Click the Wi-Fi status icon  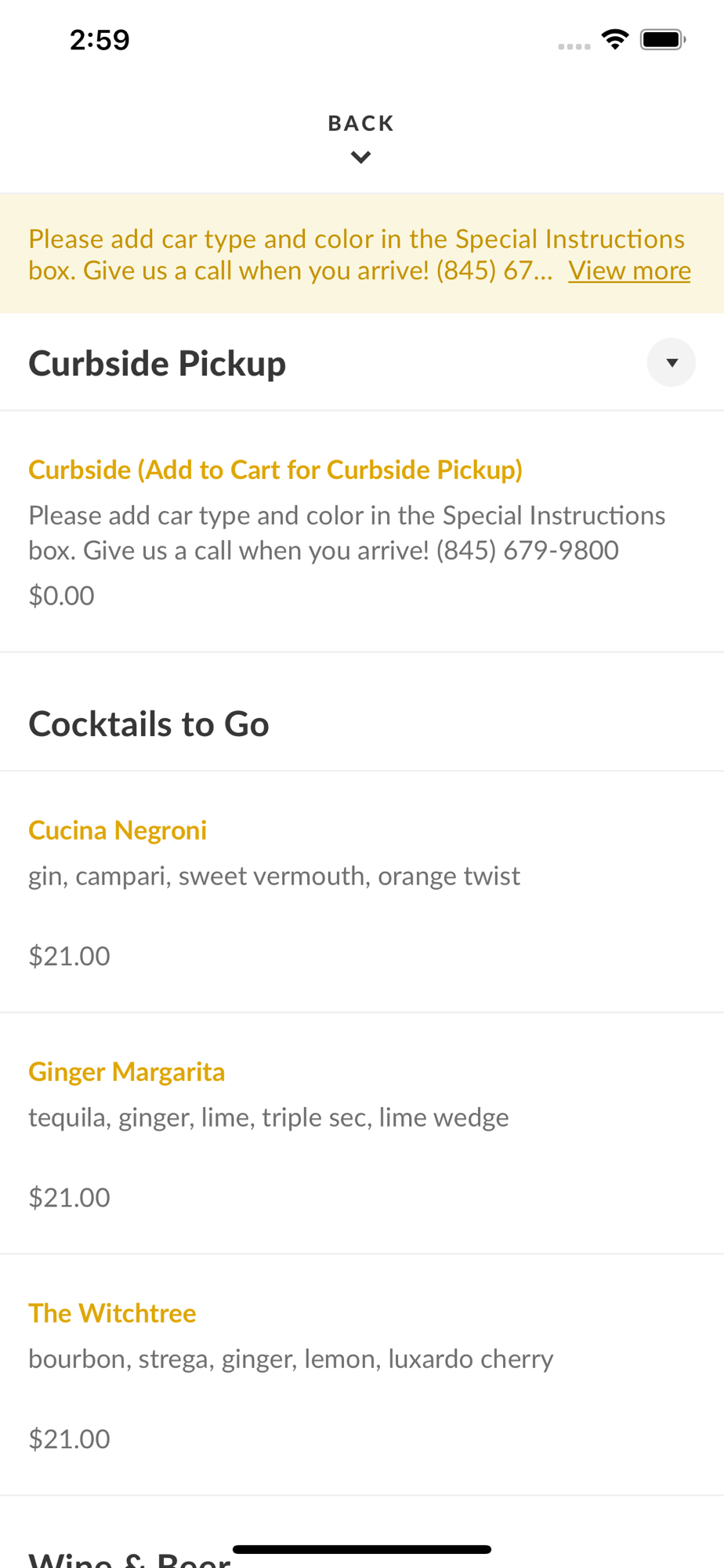[x=615, y=39]
